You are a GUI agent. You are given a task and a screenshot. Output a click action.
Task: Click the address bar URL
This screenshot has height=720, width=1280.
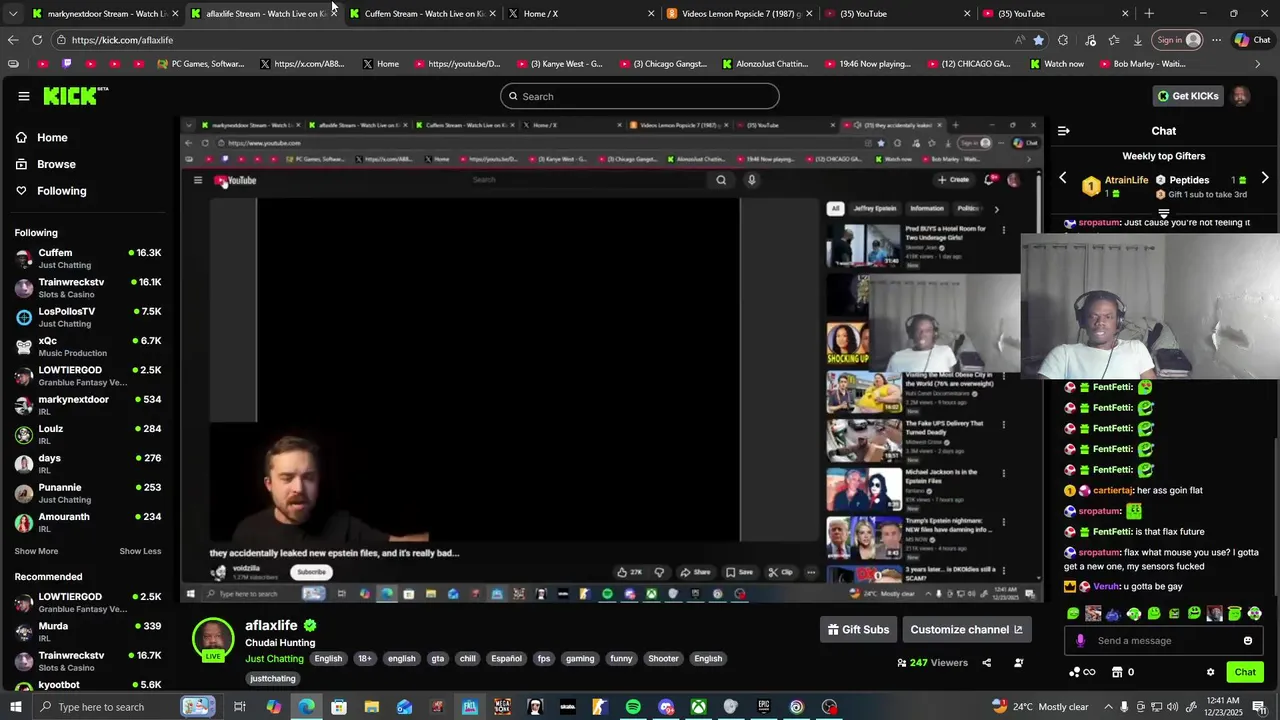pos(122,40)
